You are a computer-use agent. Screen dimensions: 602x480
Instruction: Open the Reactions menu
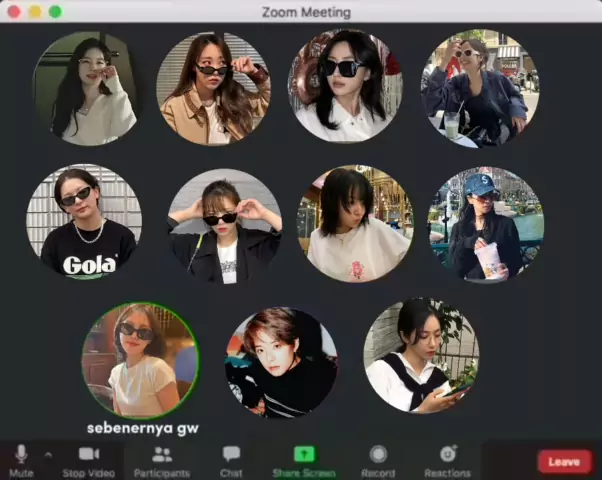tap(447, 455)
